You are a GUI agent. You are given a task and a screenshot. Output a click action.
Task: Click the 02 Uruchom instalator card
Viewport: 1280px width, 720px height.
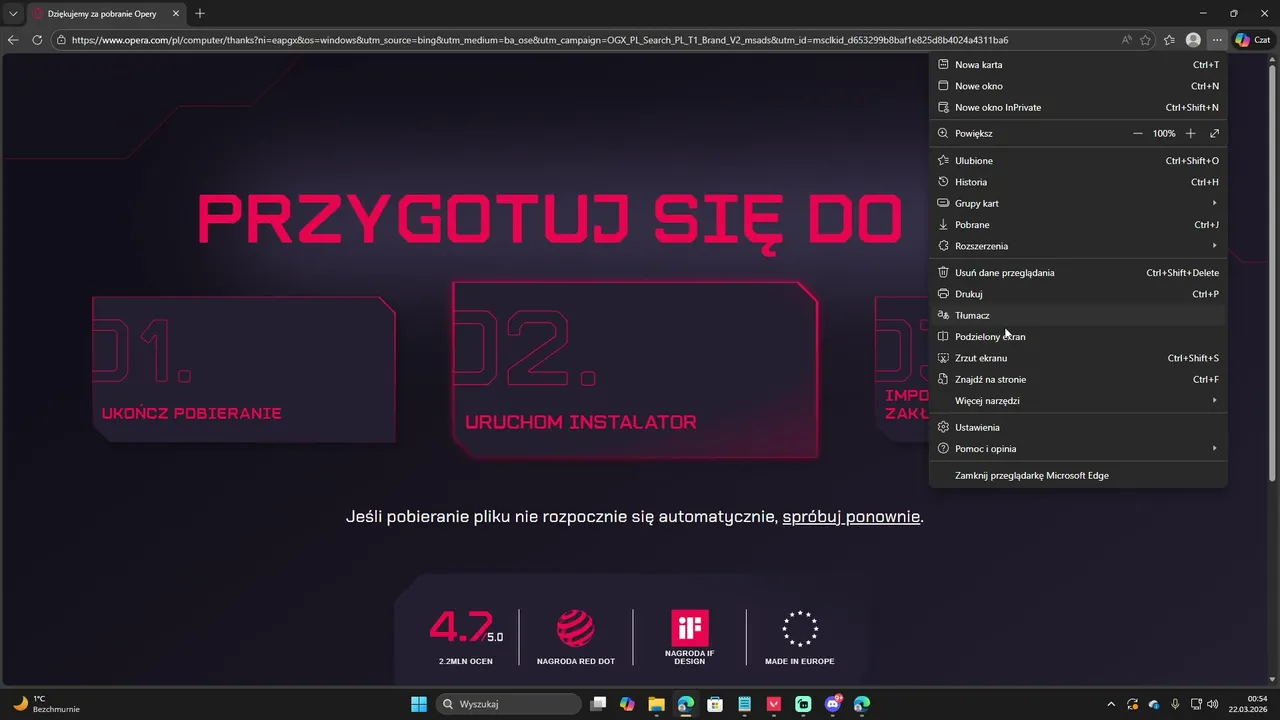point(635,370)
